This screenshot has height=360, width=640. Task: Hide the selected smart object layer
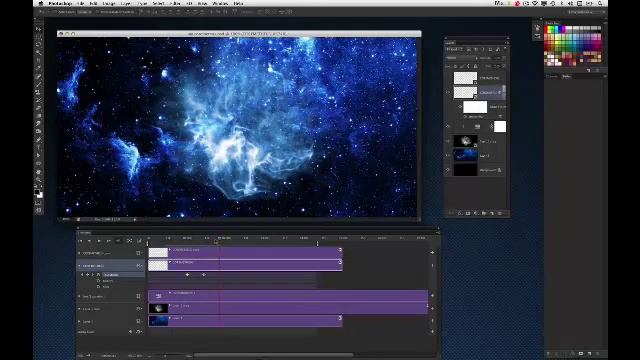pos(448,92)
